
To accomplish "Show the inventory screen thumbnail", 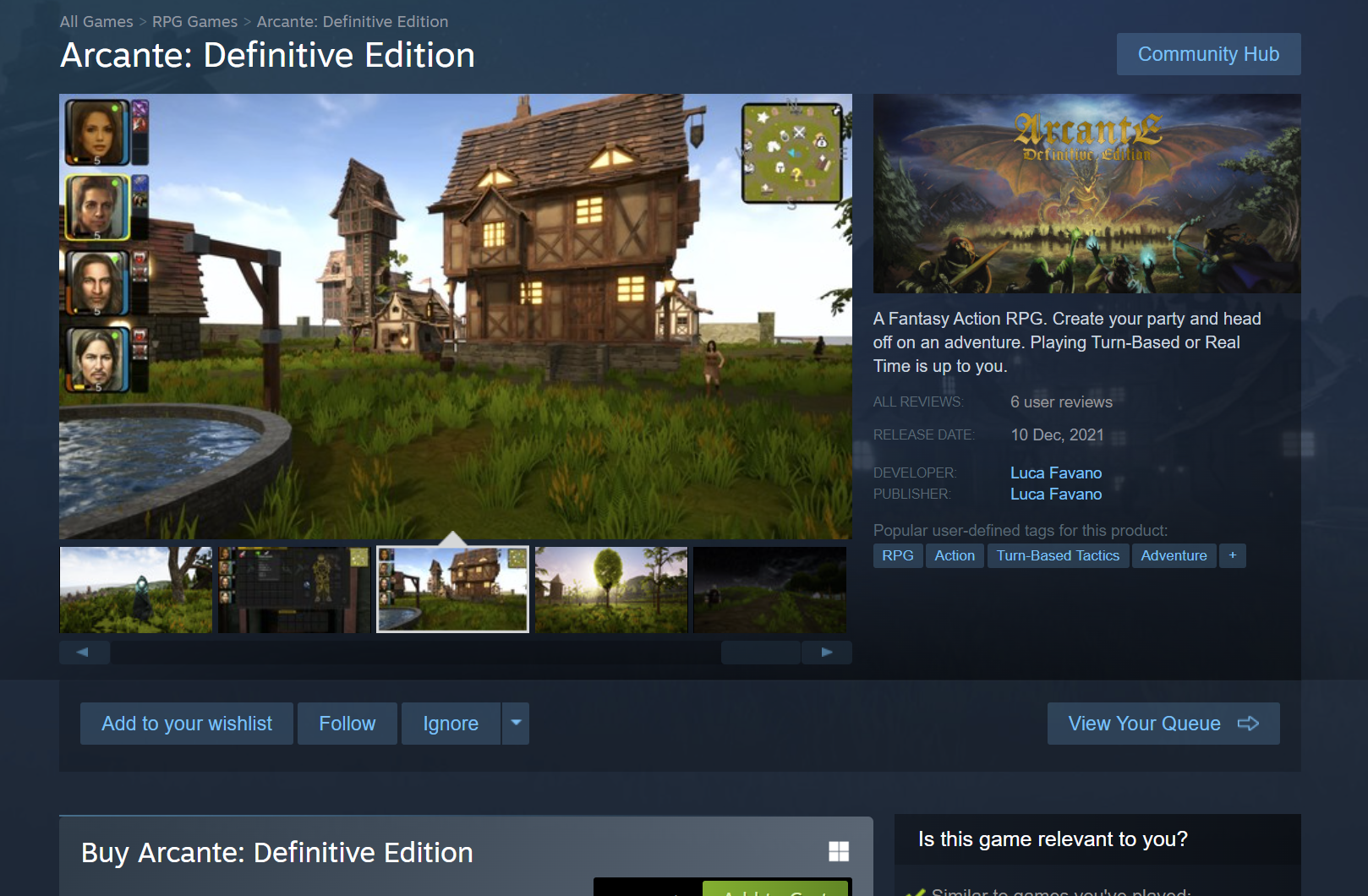I will coord(294,590).
